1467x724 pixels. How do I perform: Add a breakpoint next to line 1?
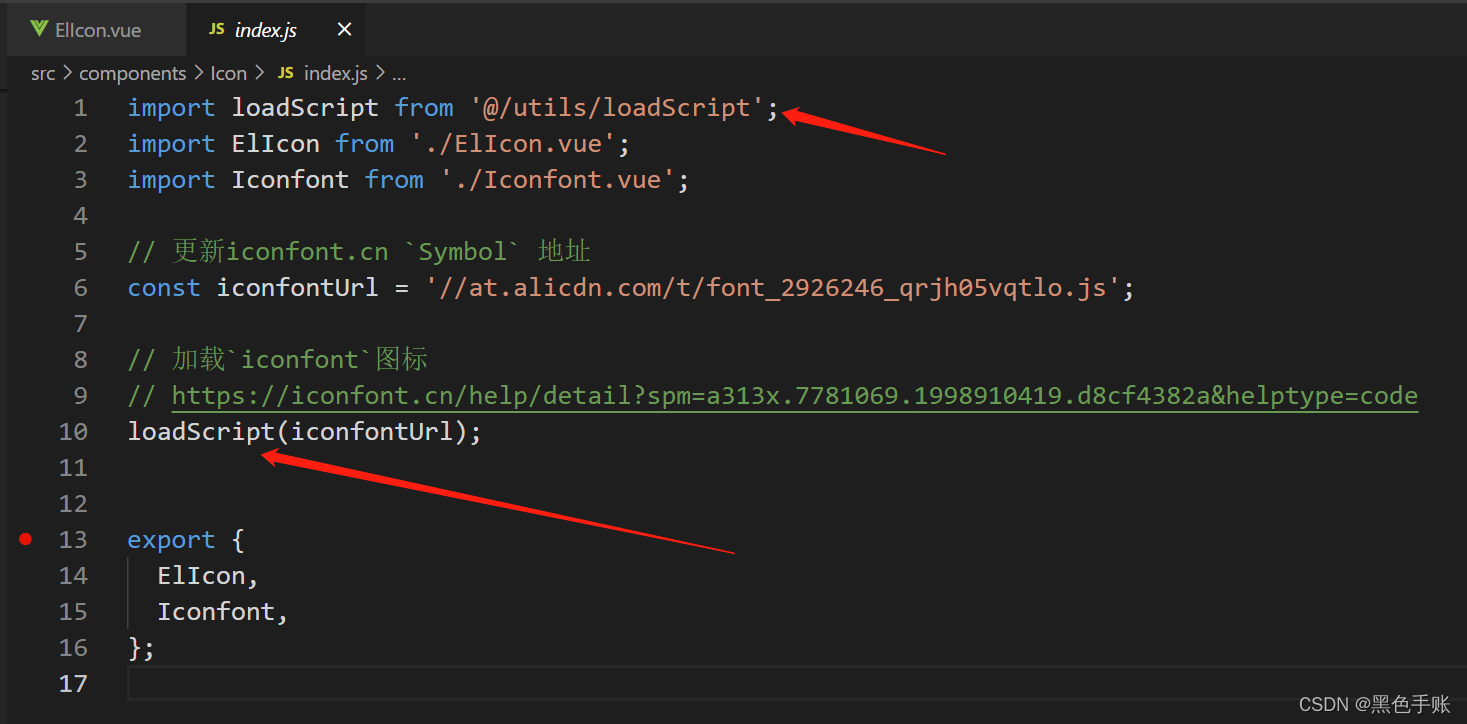tap(26, 107)
